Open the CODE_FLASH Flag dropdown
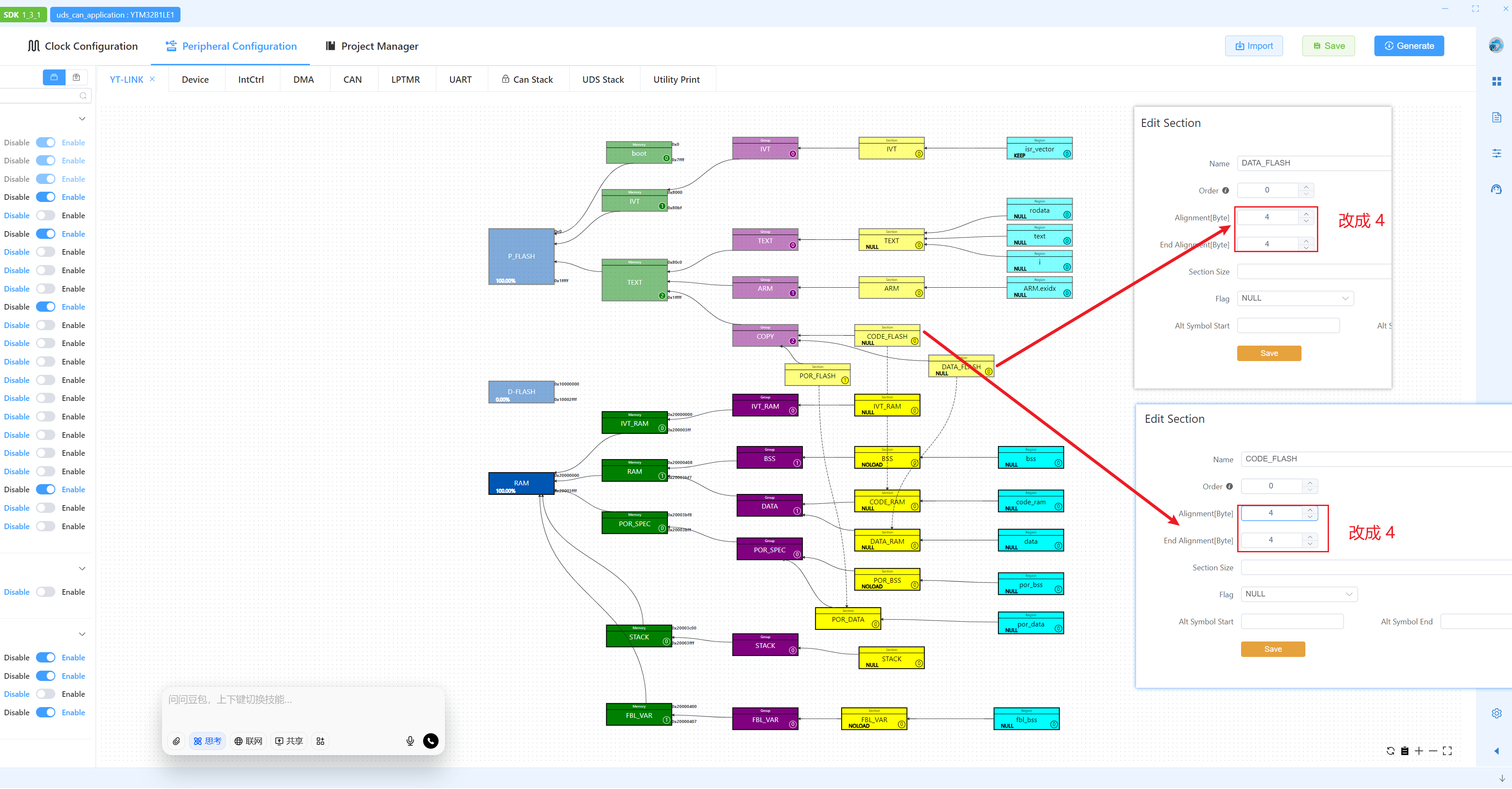 click(1299, 594)
